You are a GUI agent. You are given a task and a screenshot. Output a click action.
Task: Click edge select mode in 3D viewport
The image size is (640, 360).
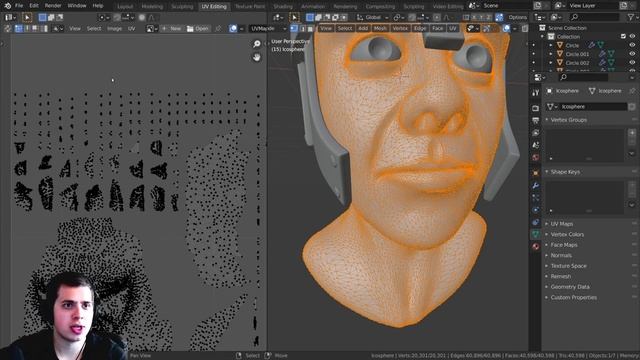tap(302, 29)
